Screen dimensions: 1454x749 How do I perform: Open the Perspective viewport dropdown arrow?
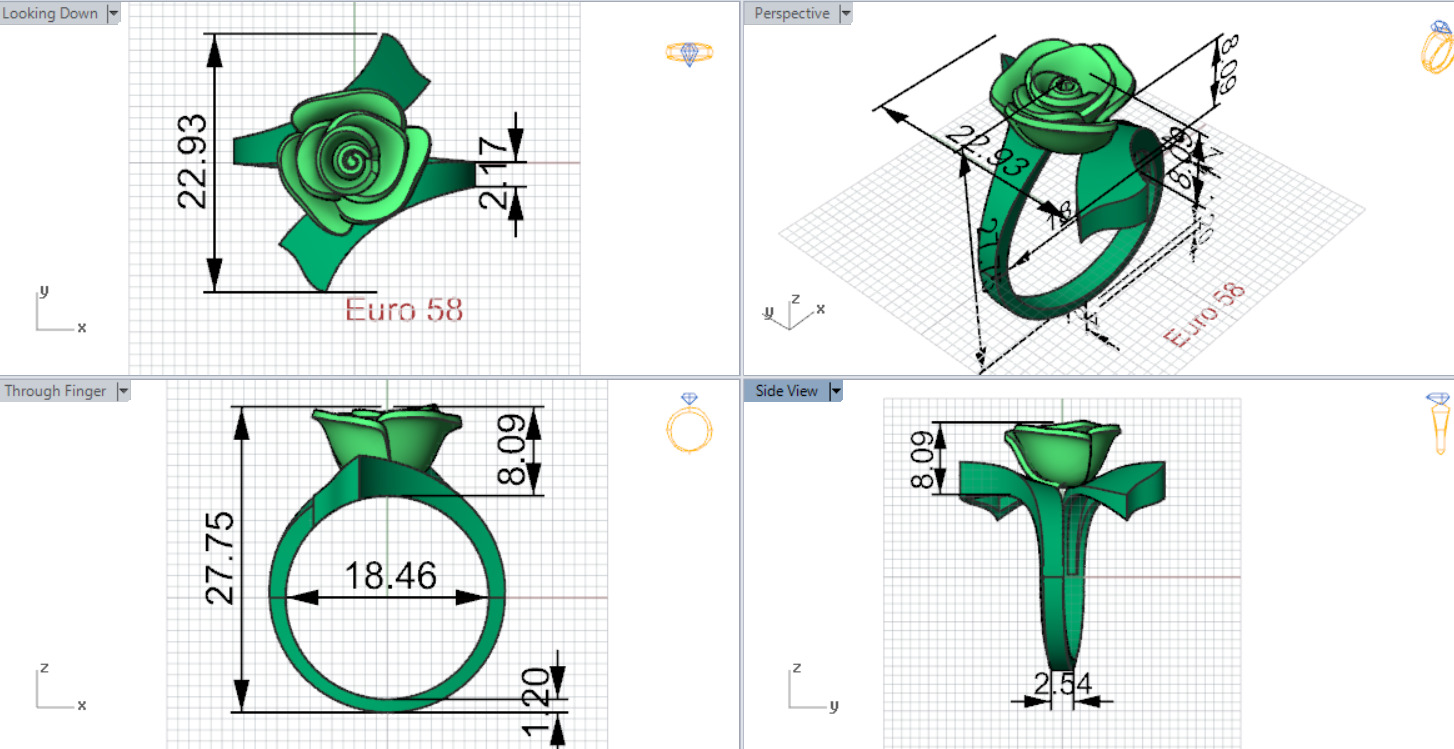846,13
